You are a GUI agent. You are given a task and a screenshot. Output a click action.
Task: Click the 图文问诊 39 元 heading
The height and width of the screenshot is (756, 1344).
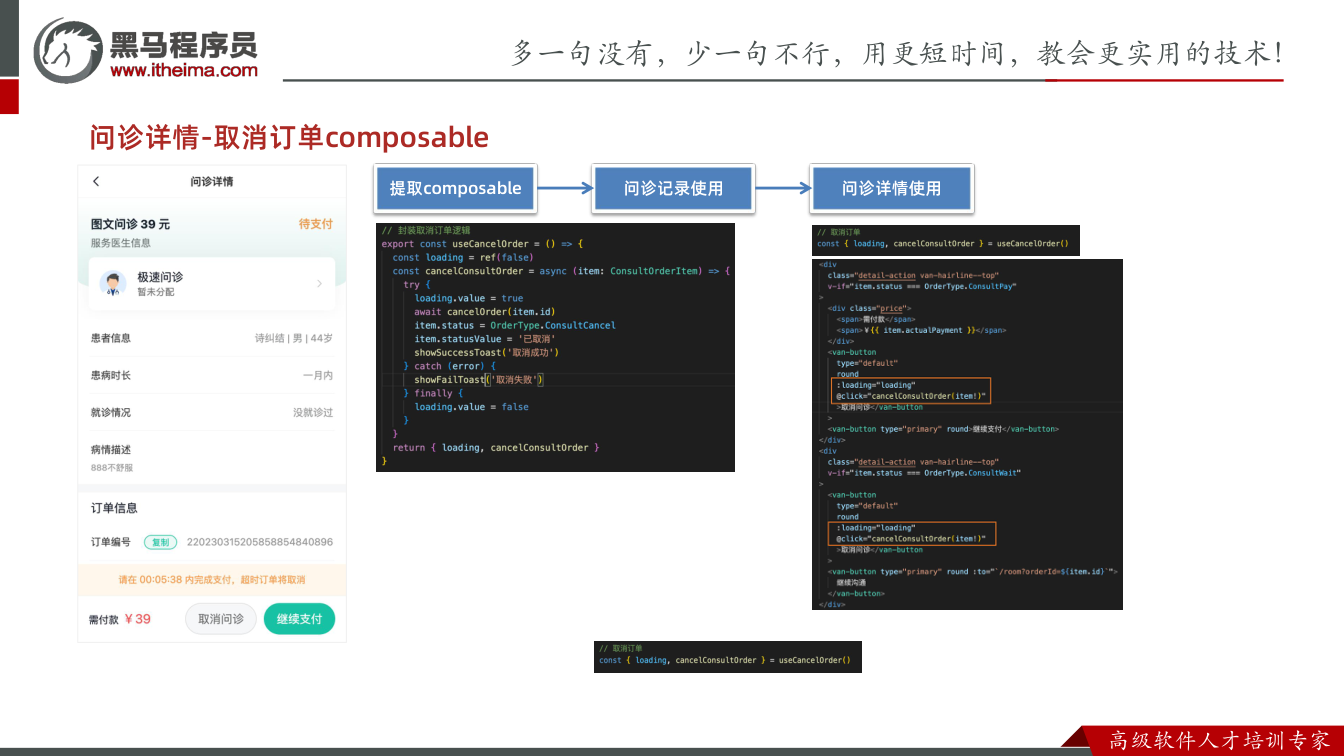click(x=130, y=224)
